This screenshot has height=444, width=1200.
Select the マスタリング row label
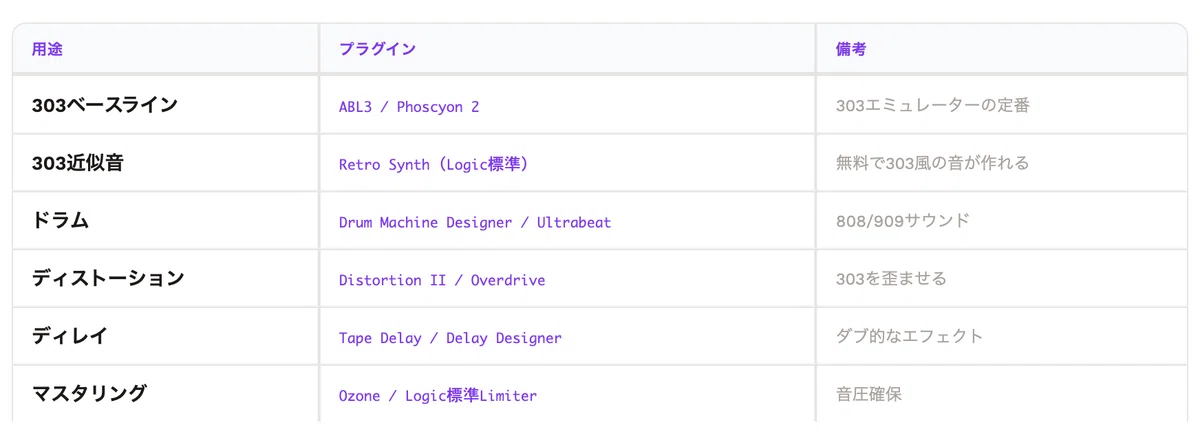click(89, 394)
